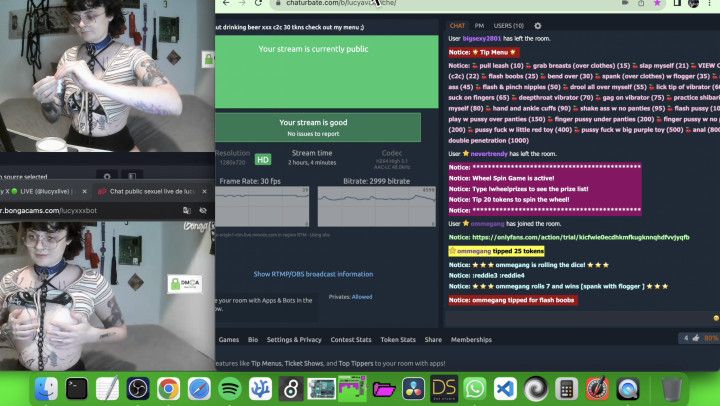Open the grey swirl app in dock
The image size is (720, 406).
click(536, 389)
